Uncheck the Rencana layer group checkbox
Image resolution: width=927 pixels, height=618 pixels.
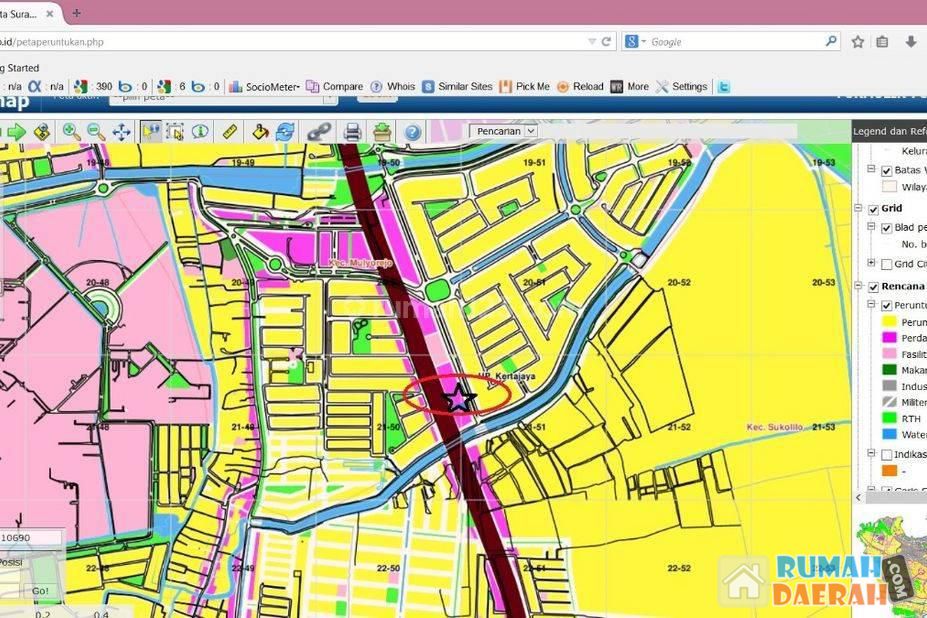[871, 287]
